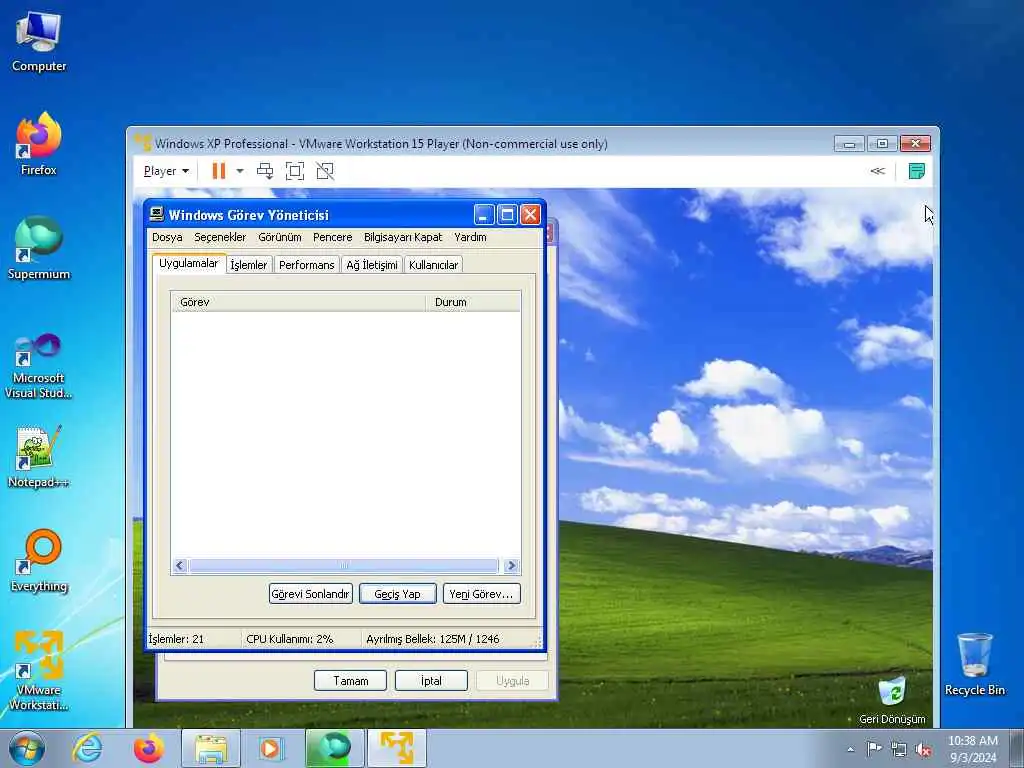Sort by the Görev column header

[x=298, y=302]
